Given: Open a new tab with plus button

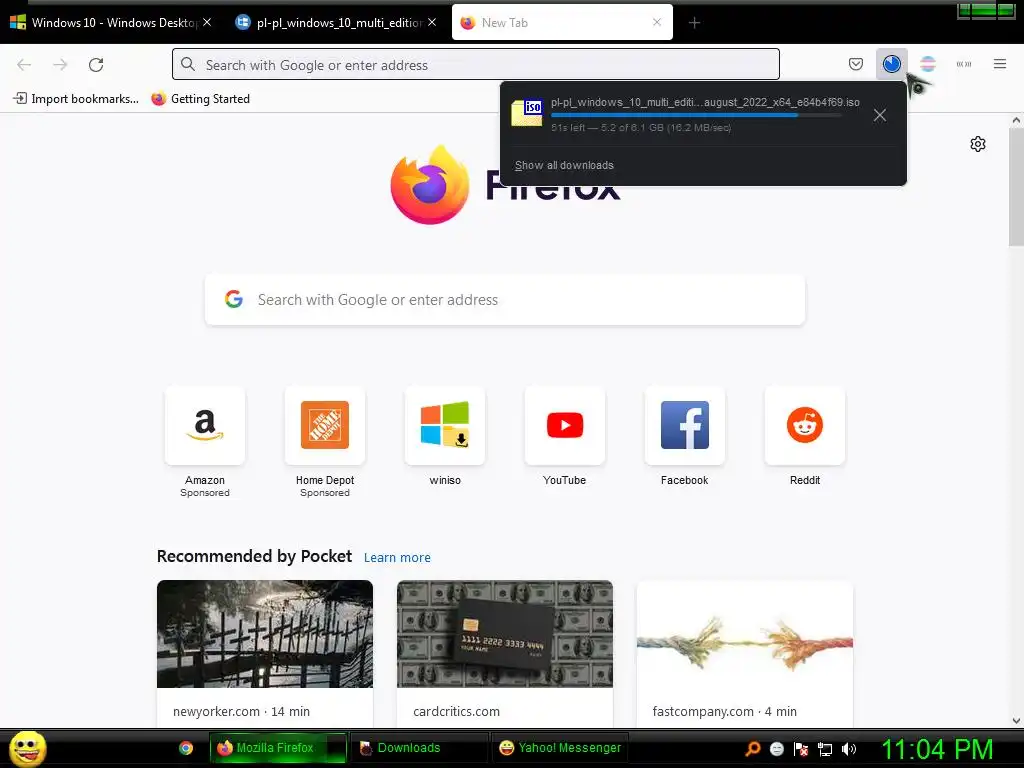Looking at the screenshot, I should [x=694, y=23].
